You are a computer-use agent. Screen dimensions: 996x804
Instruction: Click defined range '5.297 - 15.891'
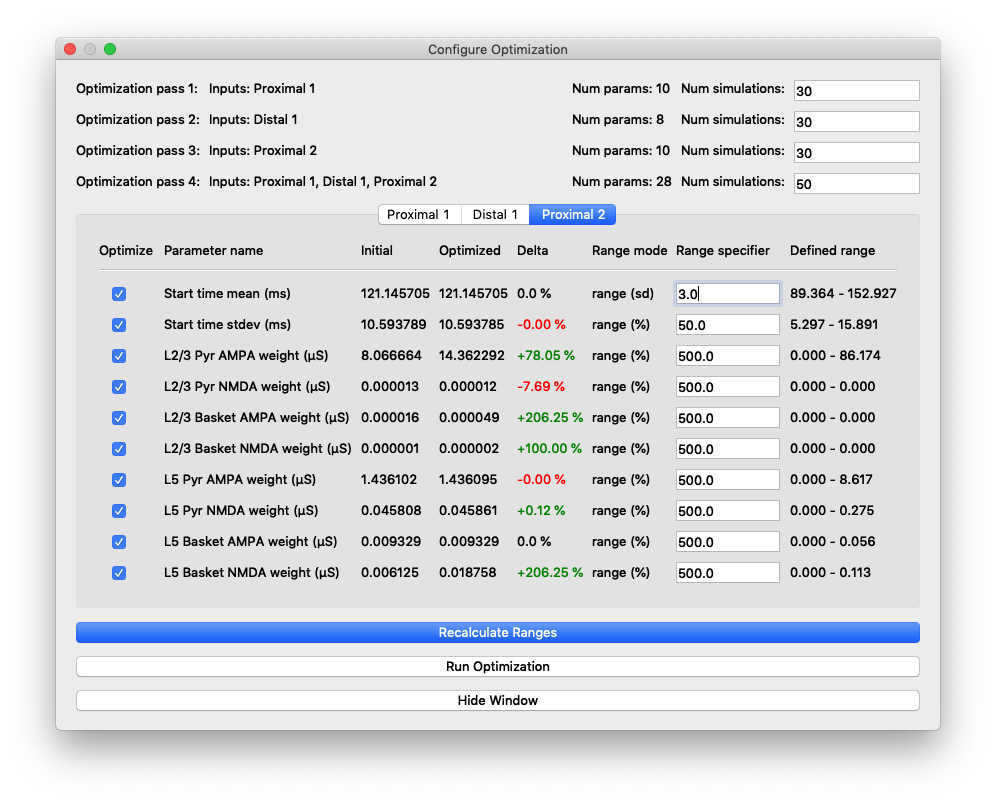point(834,325)
